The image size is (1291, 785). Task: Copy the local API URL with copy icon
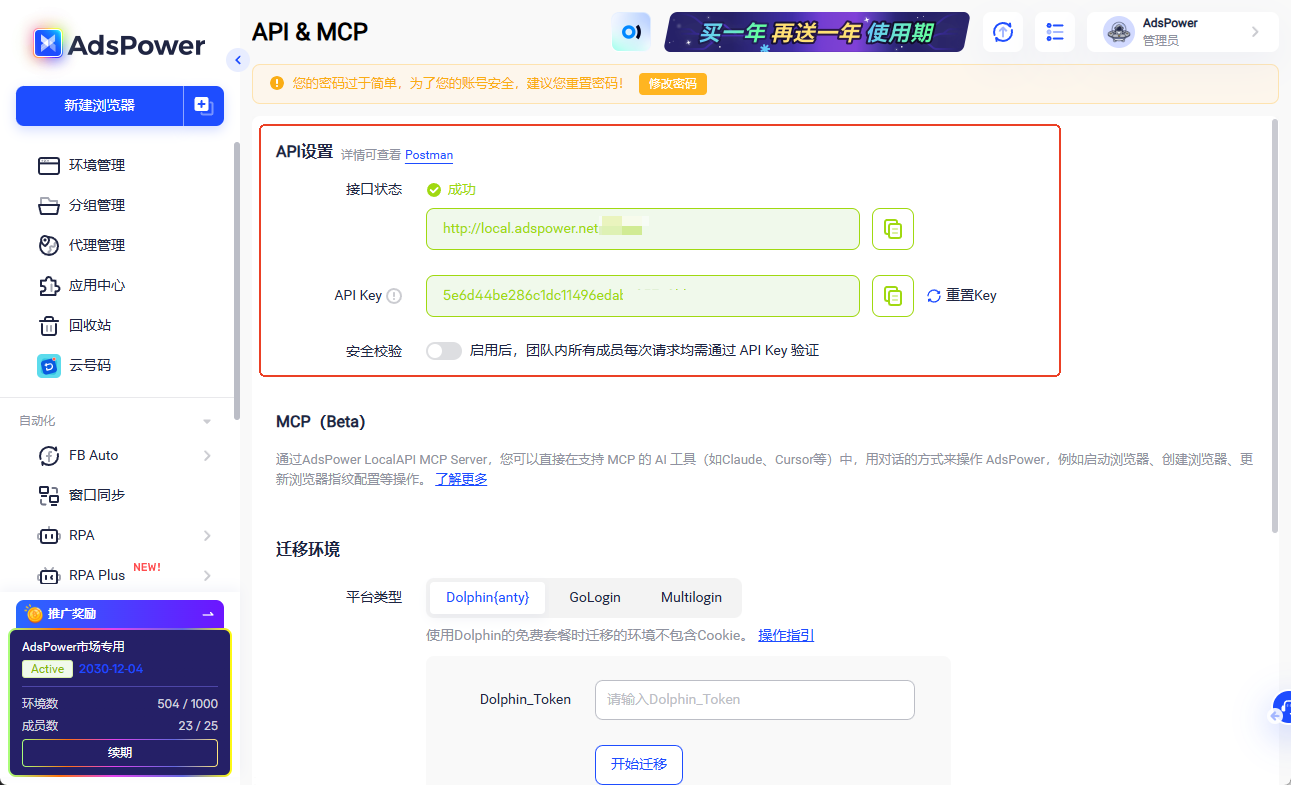coord(892,229)
